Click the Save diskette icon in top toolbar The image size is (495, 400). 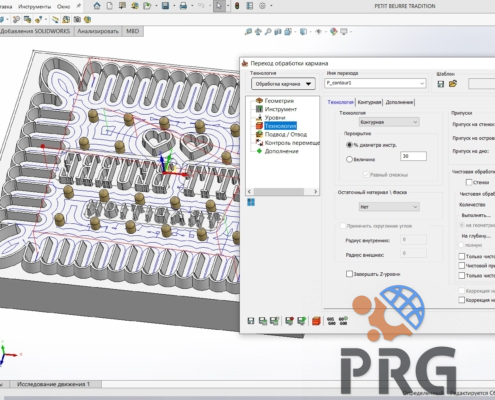165,6
